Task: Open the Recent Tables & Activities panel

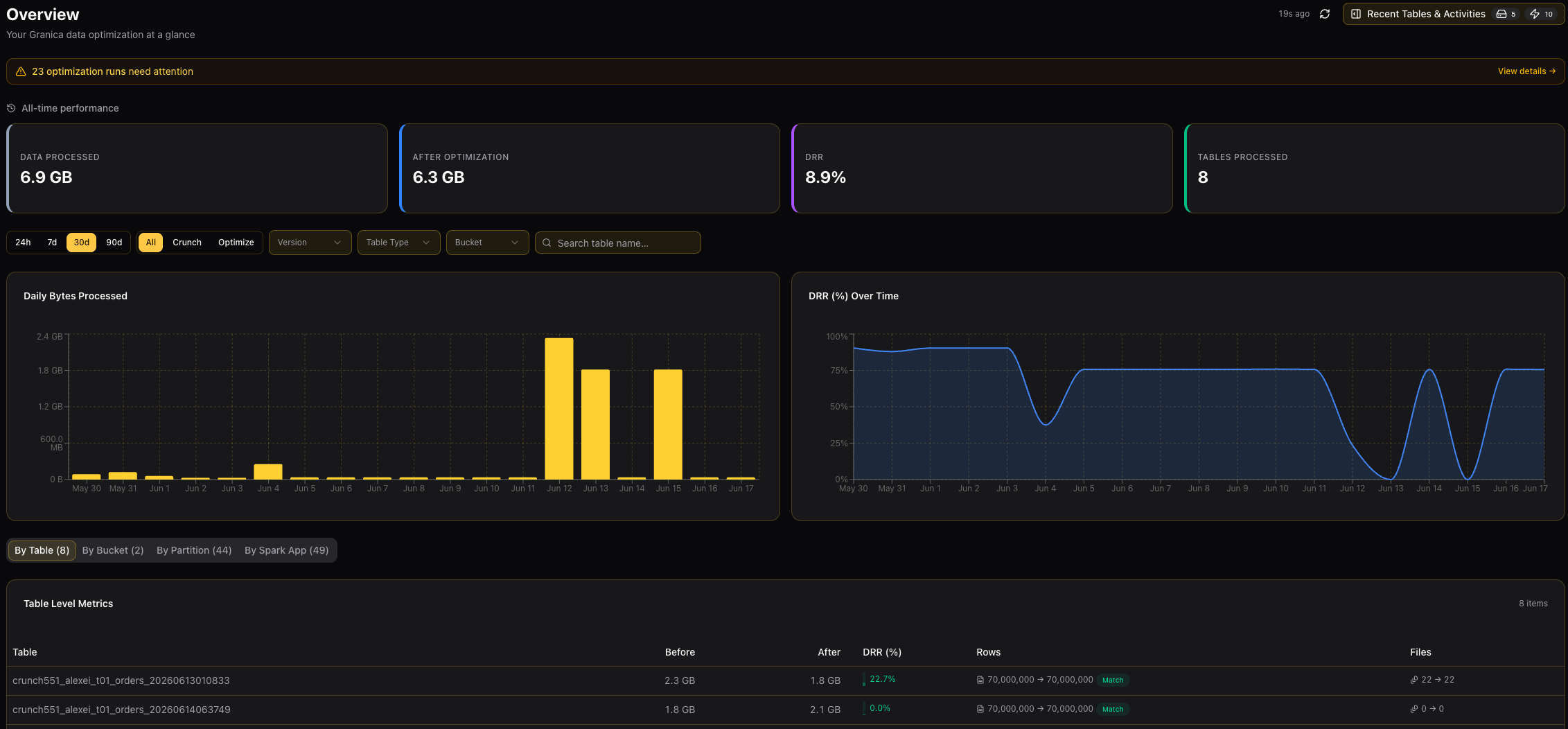Action: coord(1453,14)
